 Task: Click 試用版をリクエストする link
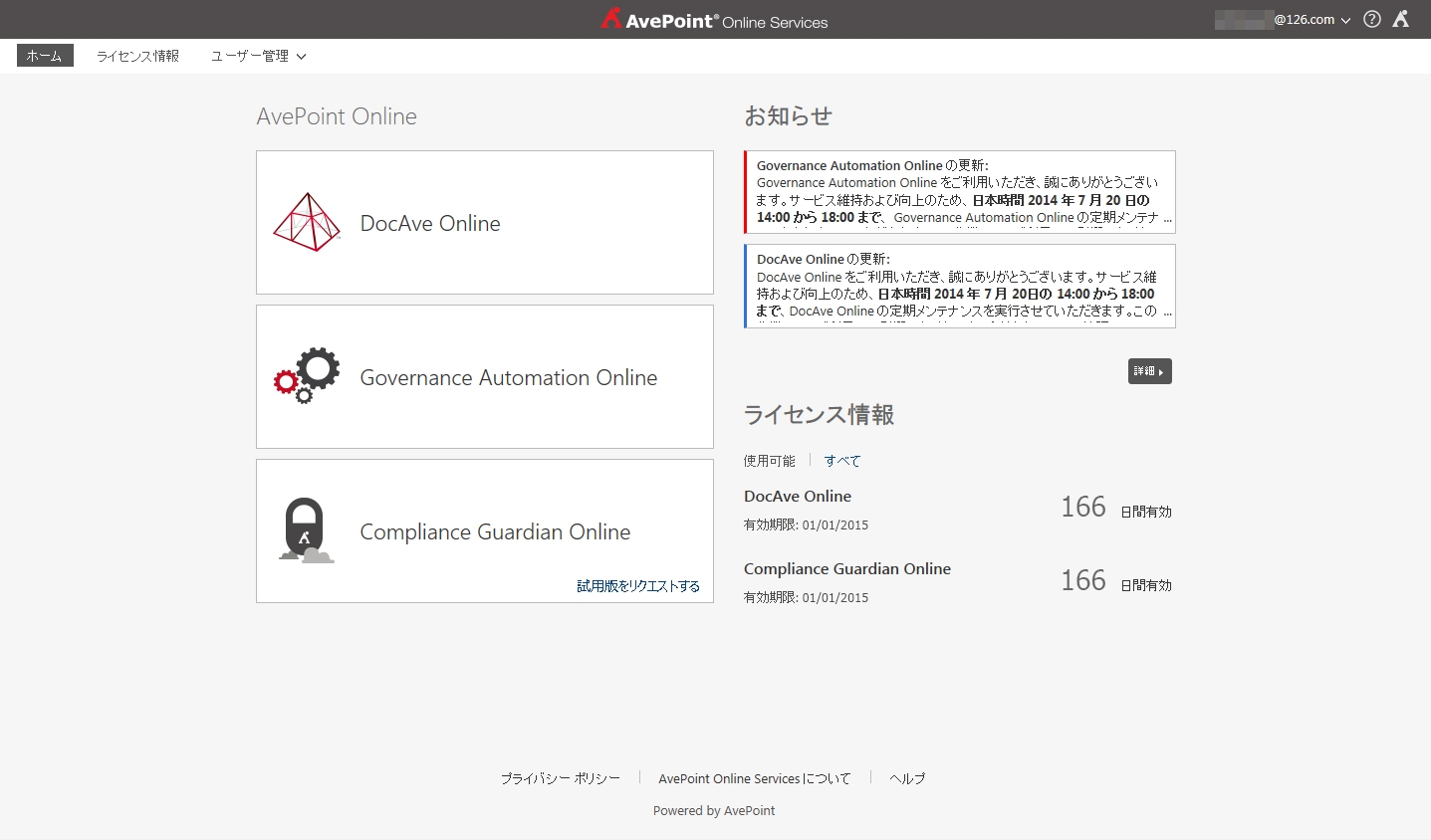coord(638,586)
